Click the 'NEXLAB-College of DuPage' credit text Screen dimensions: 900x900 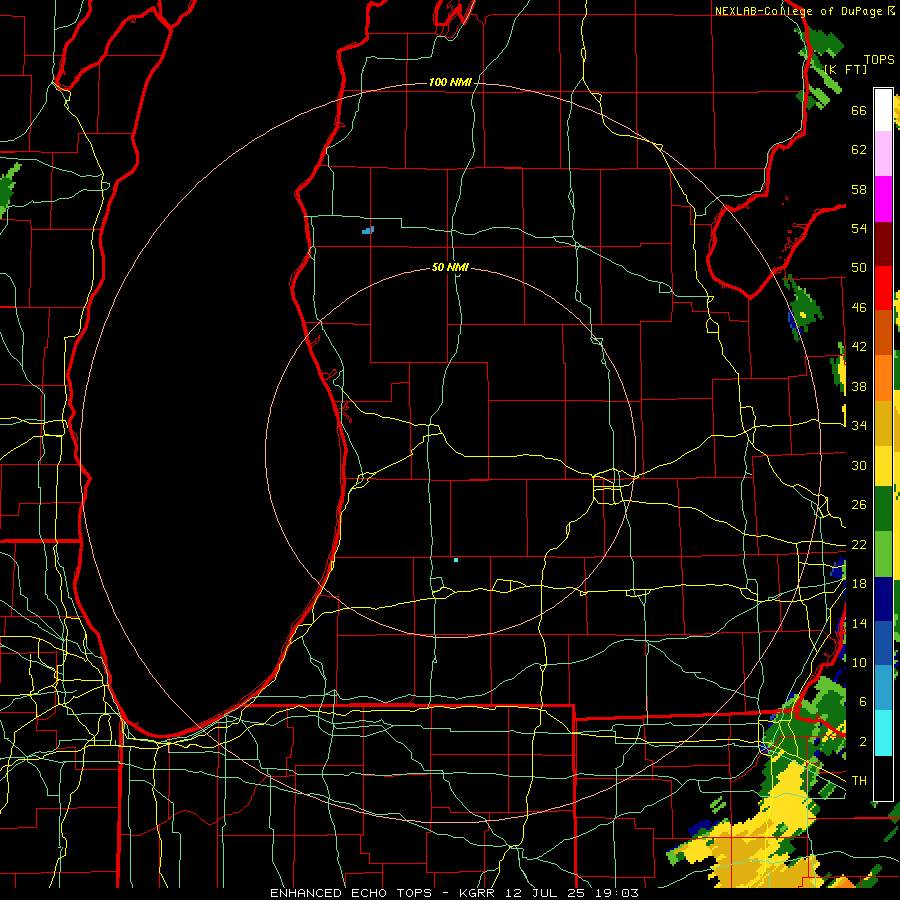click(x=798, y=11)
